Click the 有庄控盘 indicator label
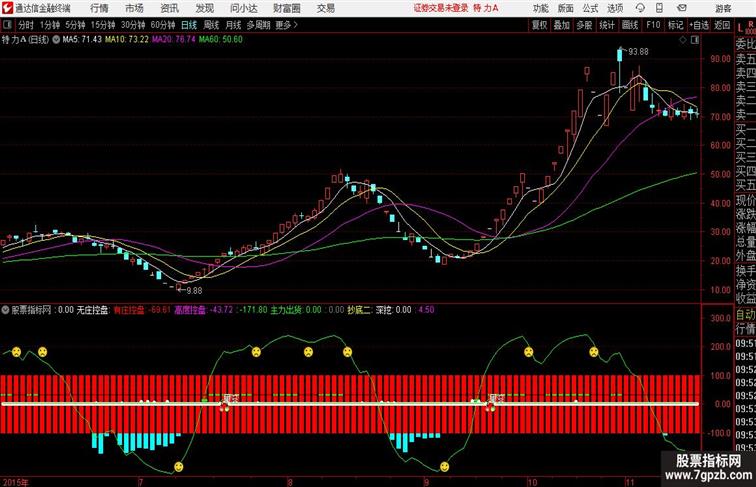The height and width of the screenshot is (487, 756). (129, 310)
